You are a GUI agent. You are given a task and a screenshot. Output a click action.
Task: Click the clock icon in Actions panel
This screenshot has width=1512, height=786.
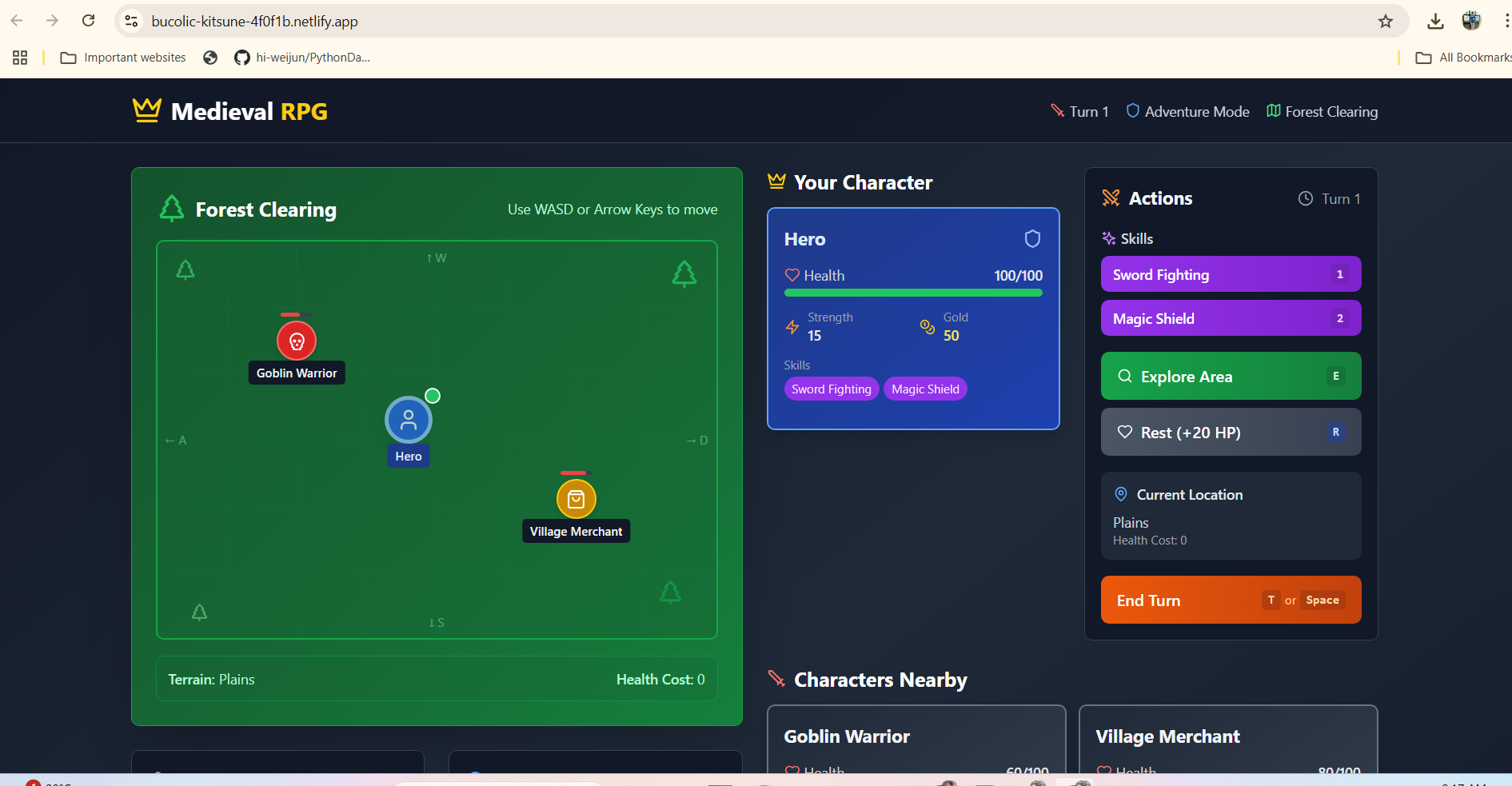coord(1305,198)
